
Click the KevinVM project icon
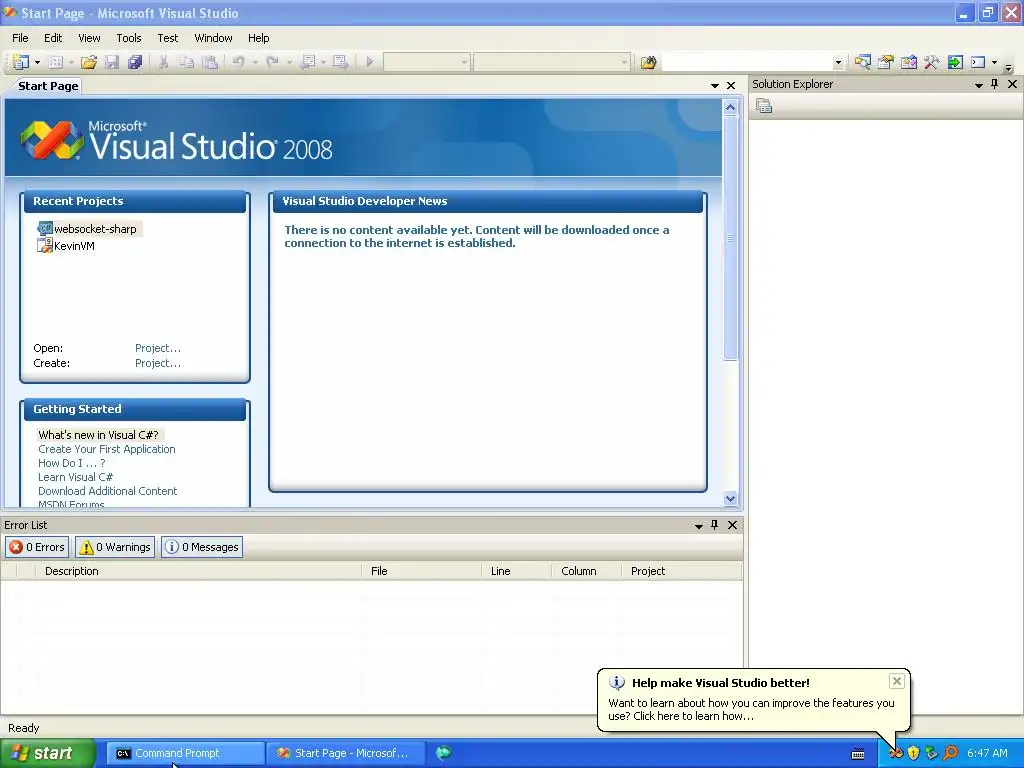[44, 246]
